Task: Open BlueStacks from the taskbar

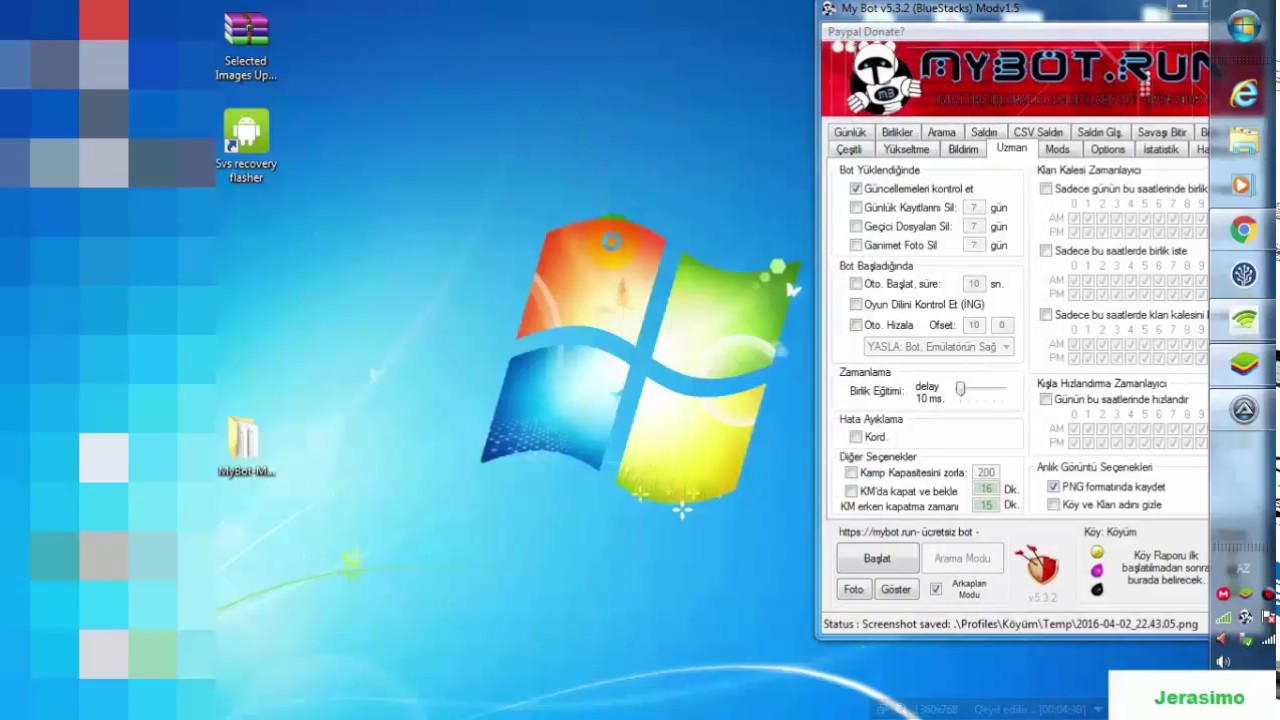Action: pos(1244,364)
